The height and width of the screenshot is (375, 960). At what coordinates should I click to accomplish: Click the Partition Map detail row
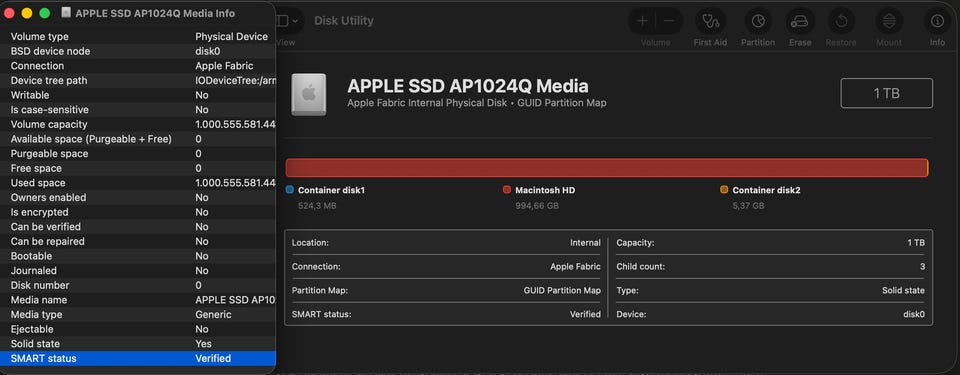pyautogui.click(x=446, y=290)
